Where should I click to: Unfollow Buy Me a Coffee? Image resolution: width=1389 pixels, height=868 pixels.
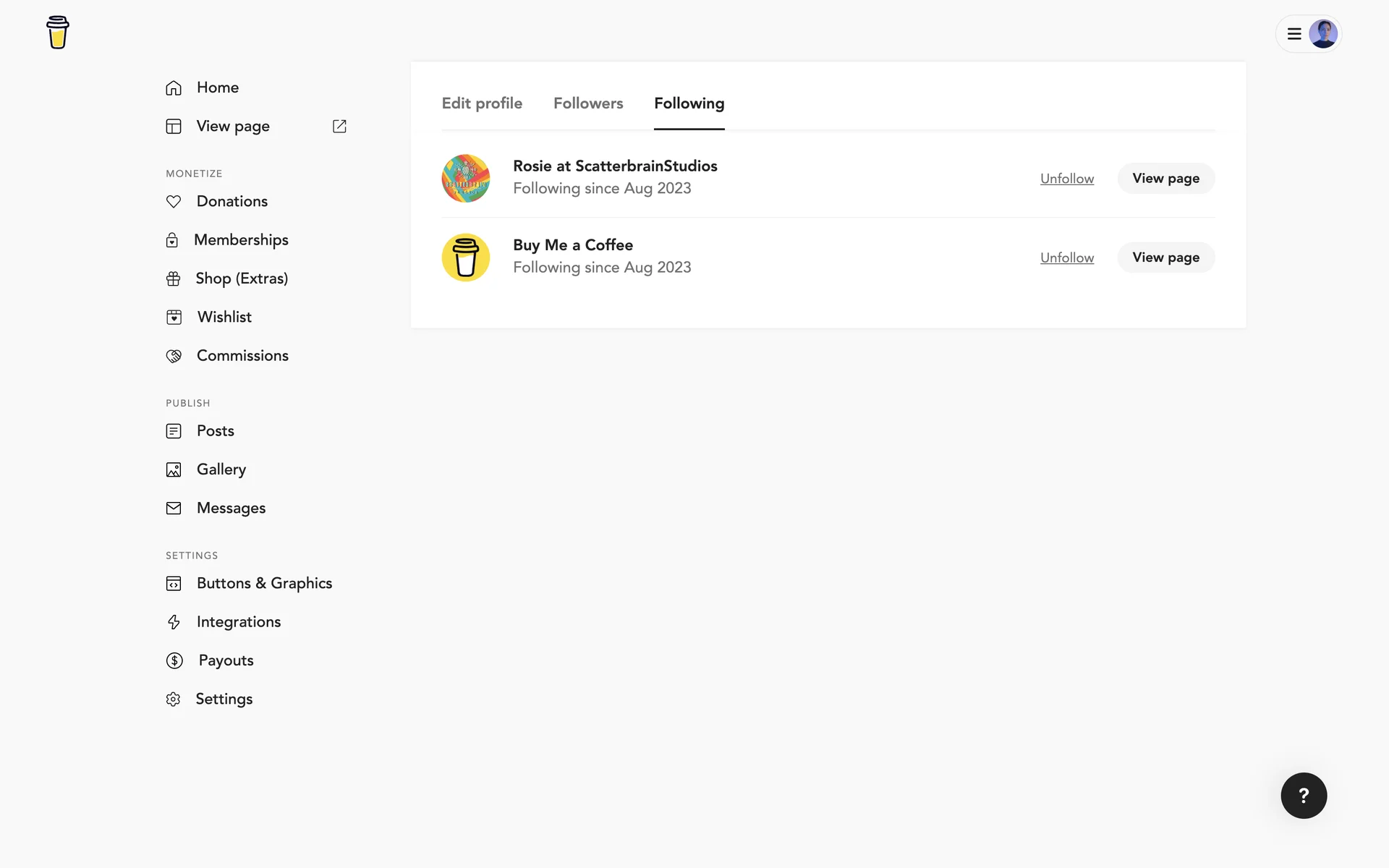click(1066, 258)
